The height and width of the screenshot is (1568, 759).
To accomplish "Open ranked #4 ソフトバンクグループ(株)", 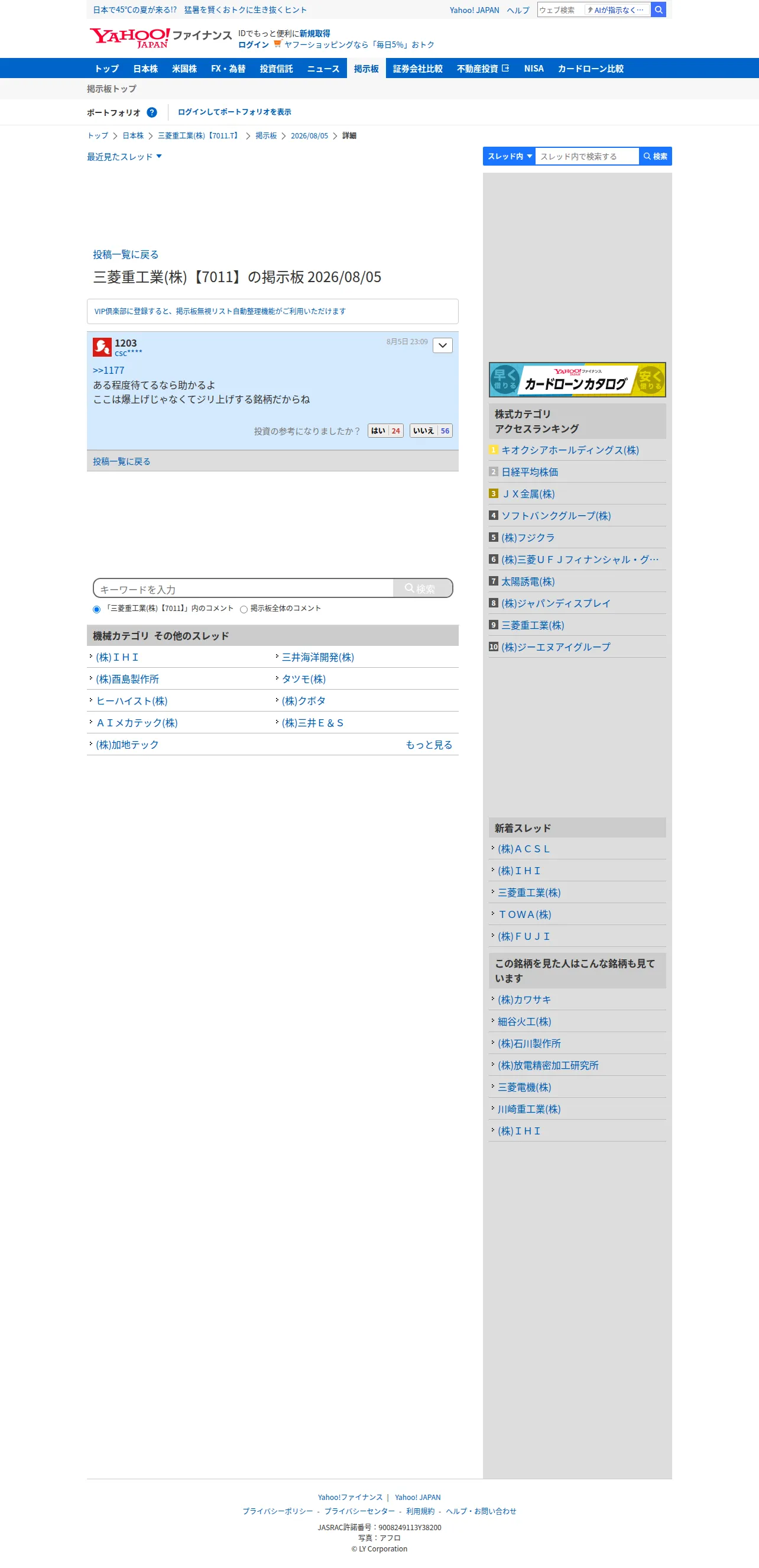I will click(556, 516).
